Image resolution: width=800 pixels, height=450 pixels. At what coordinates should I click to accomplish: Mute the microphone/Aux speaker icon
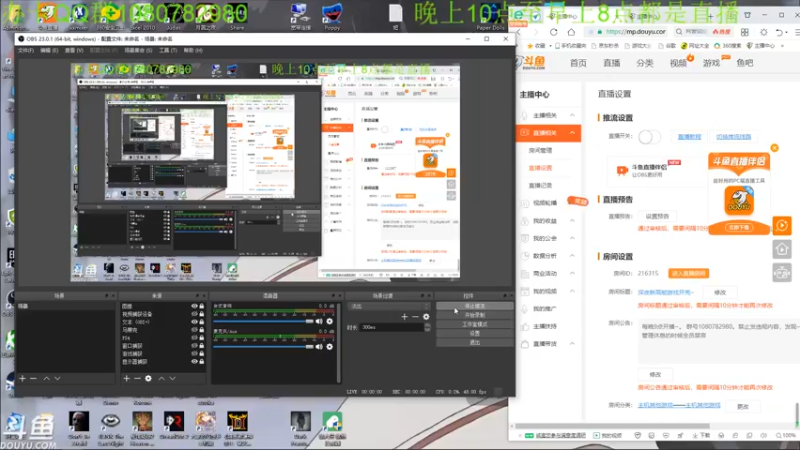(319, 347)
